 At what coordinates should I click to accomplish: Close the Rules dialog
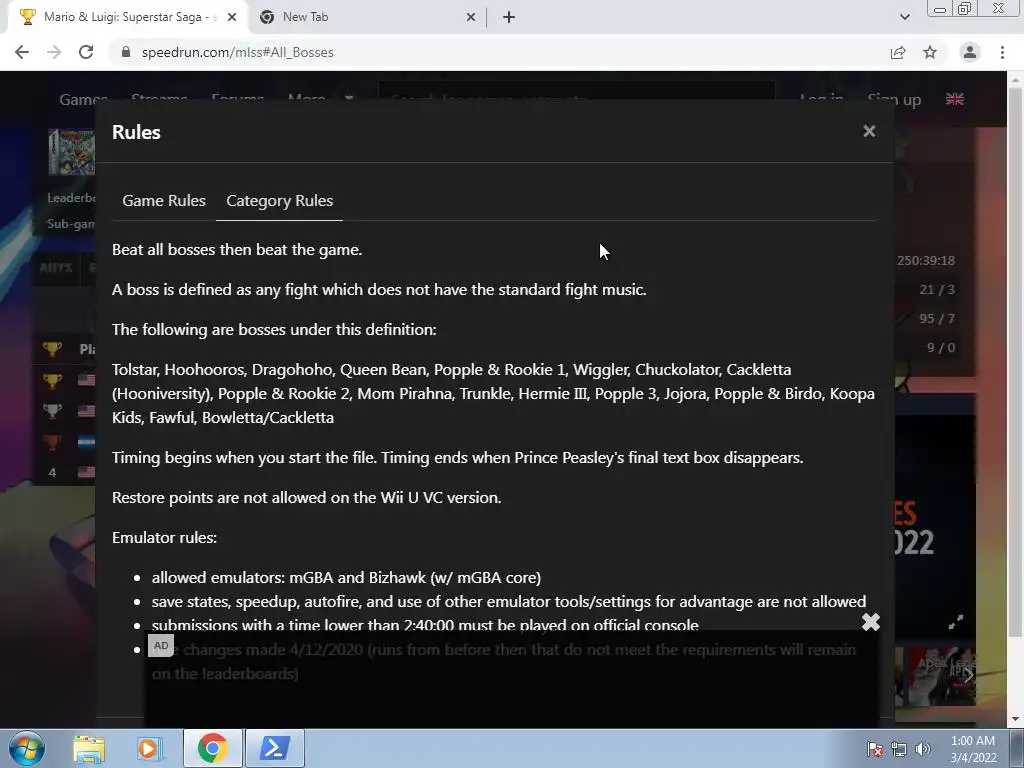869,131
